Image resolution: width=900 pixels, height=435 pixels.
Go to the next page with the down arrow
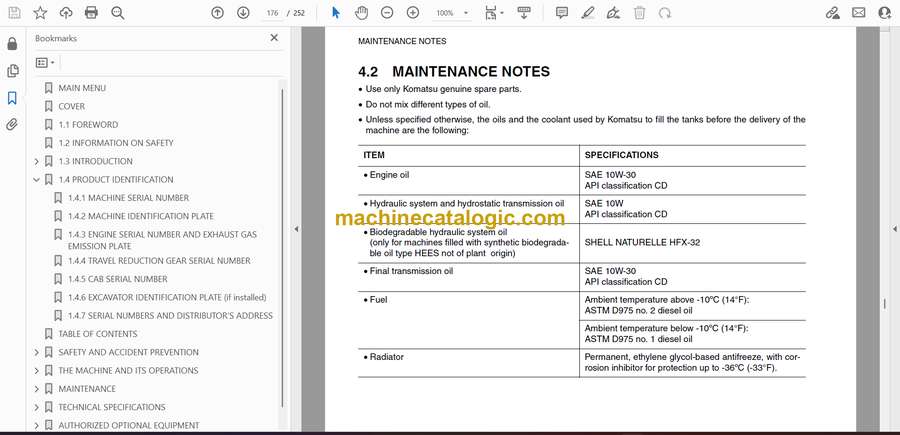click(x=243, y=13)
